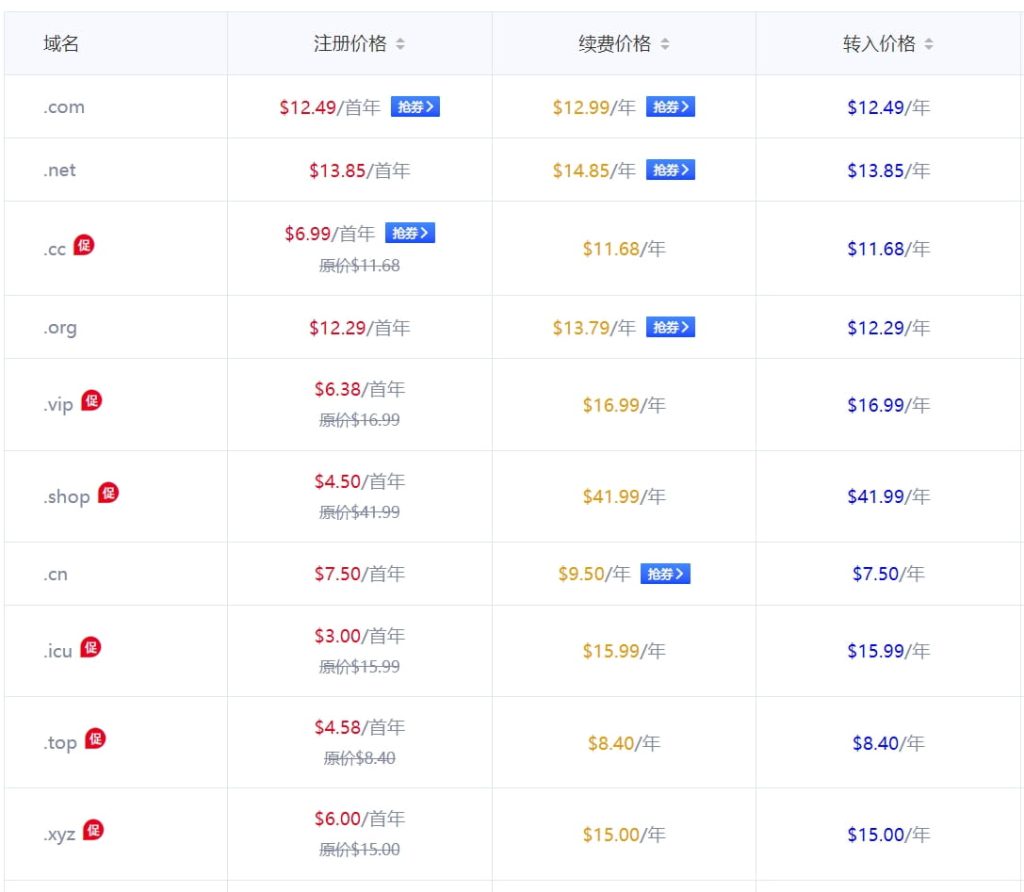Screen dimensions: 1024x892
Task: Click the promo badge next to .vip
Action: pyautogui.click(x=92, y=401)
